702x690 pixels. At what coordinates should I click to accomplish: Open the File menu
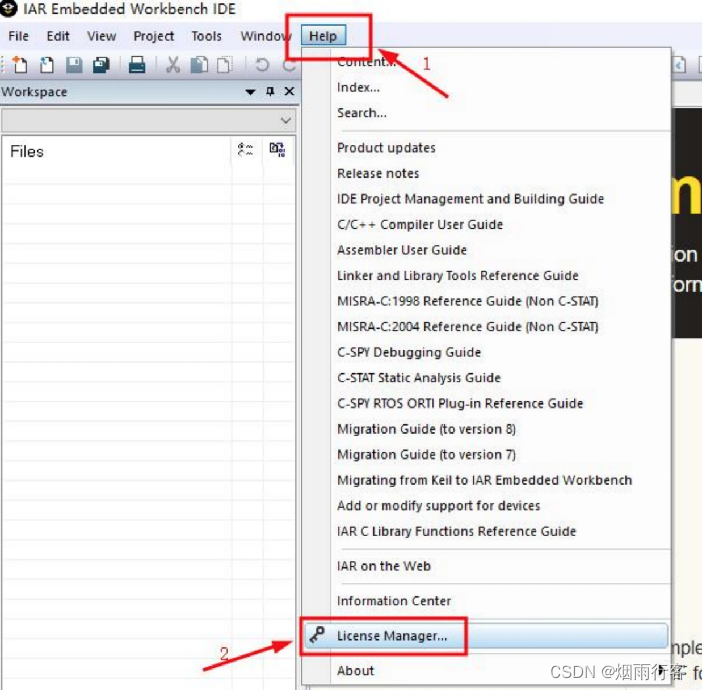18,36
